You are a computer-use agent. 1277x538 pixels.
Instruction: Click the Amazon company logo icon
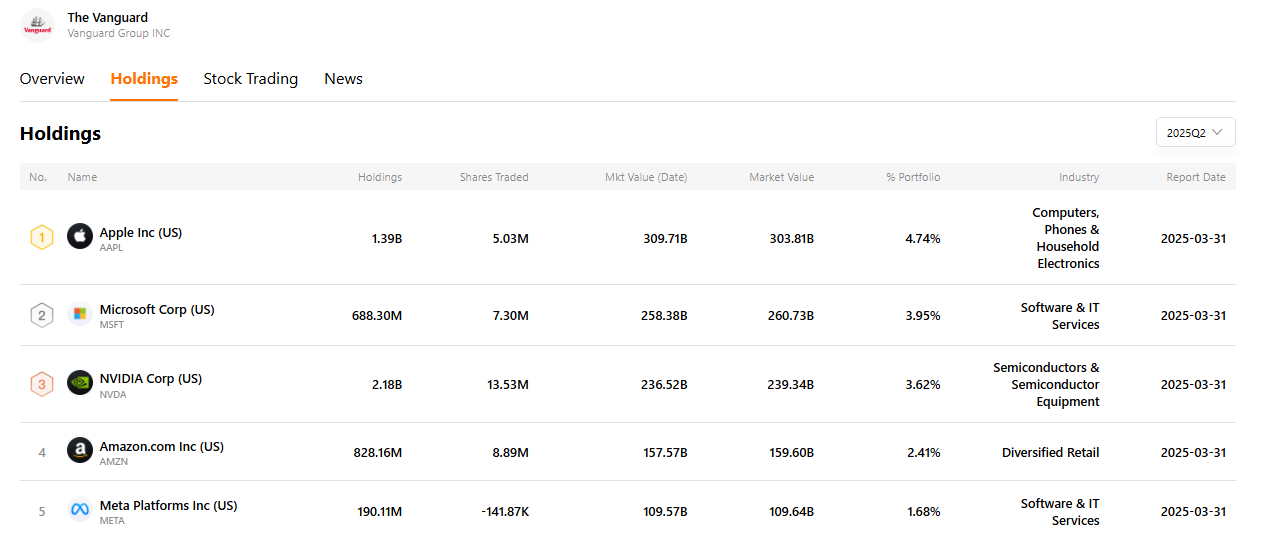[80, 451]
